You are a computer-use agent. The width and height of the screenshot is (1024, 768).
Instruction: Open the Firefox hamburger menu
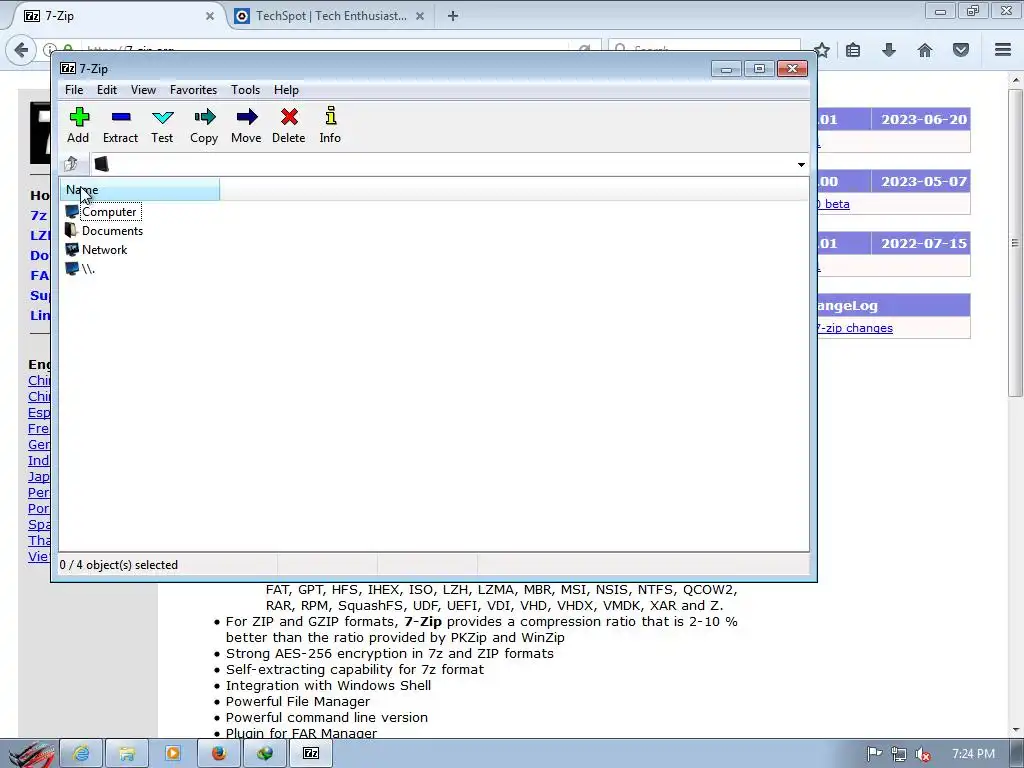(x=1003, y=50)
